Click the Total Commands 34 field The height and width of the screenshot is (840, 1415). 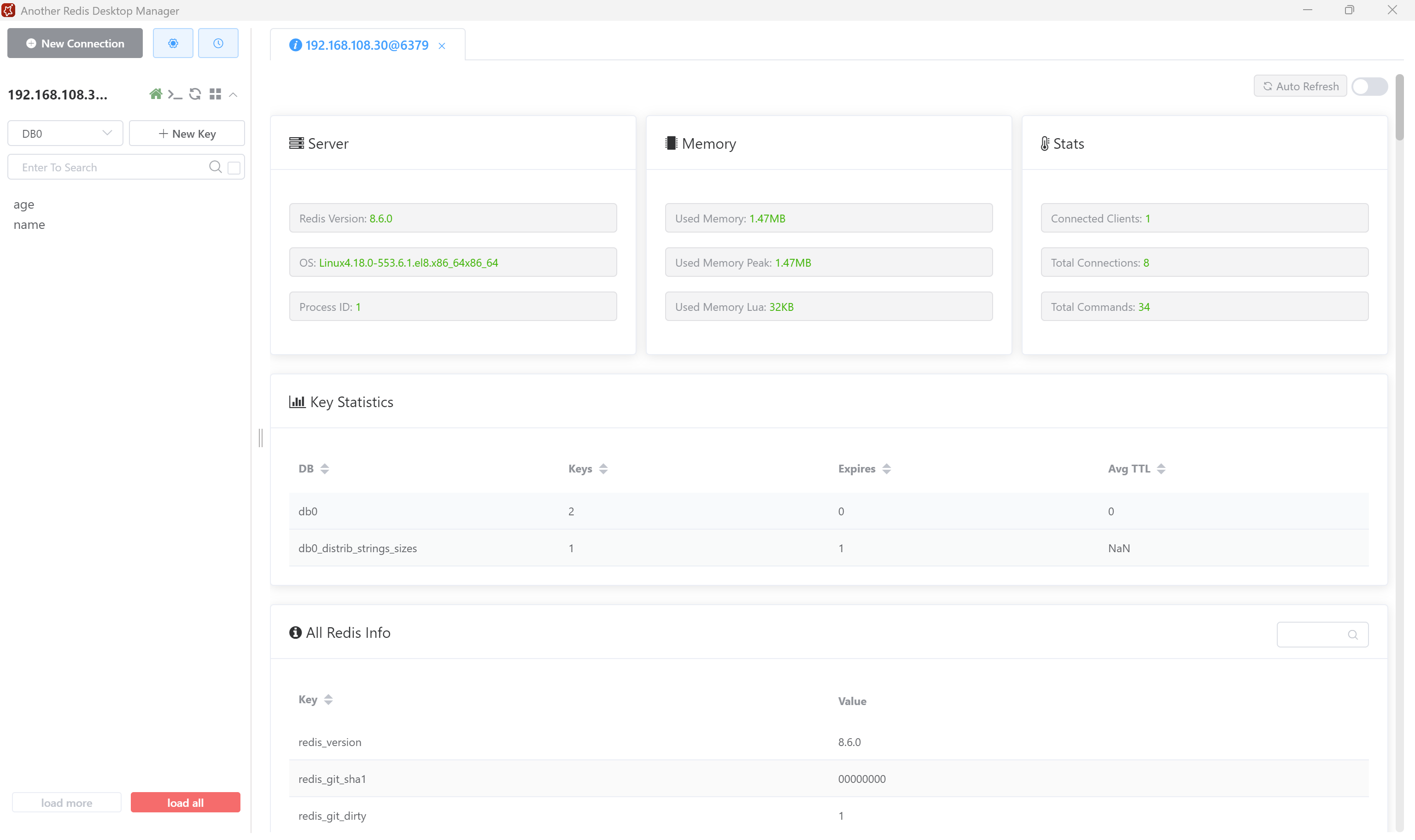click(x=1205, y=307)
